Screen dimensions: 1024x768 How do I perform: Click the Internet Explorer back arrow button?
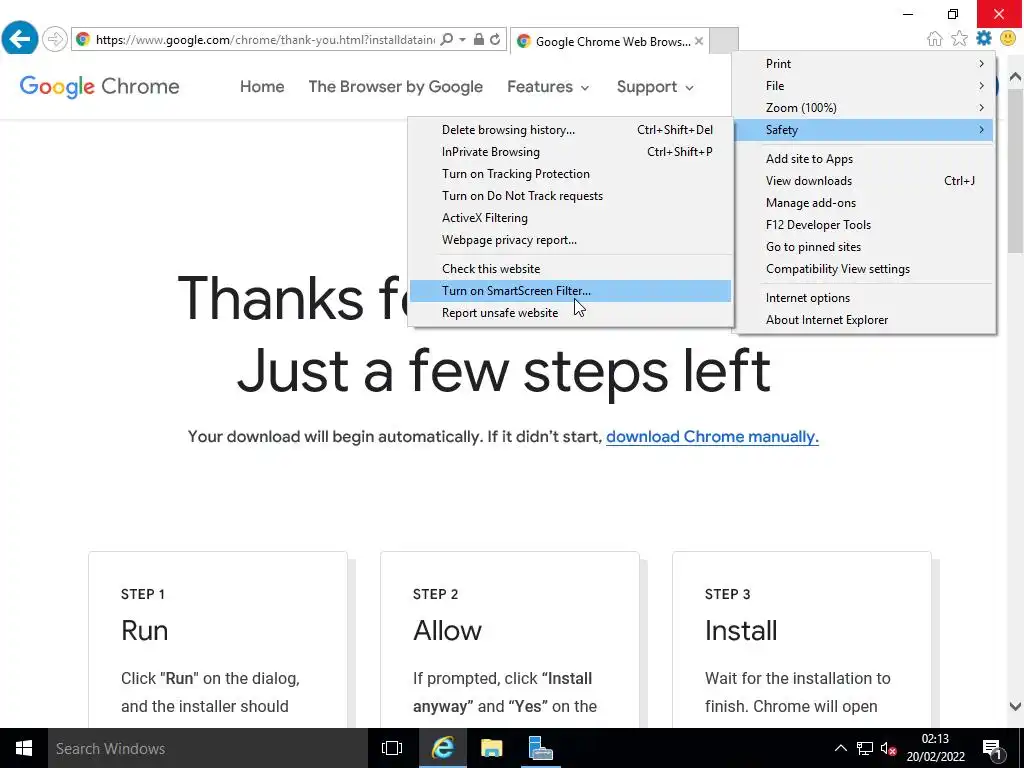click(20, 39)
